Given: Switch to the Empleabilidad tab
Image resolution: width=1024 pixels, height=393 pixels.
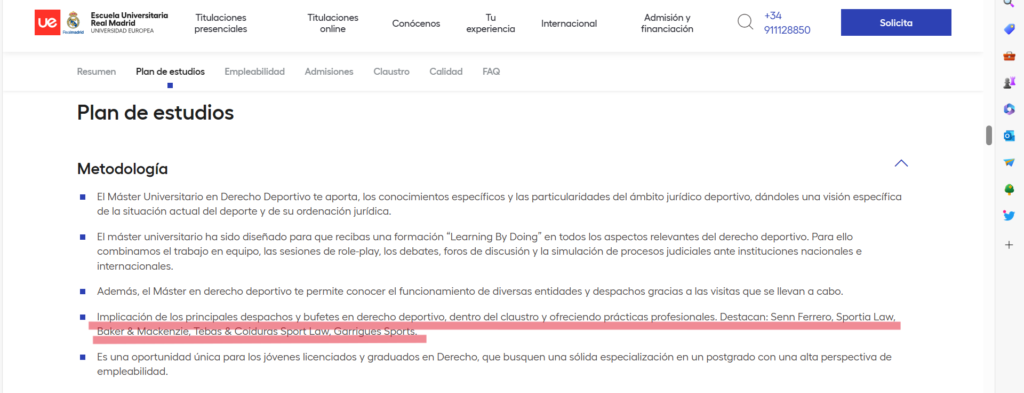Looking at the screenshot, I should (x=255, y=72).
